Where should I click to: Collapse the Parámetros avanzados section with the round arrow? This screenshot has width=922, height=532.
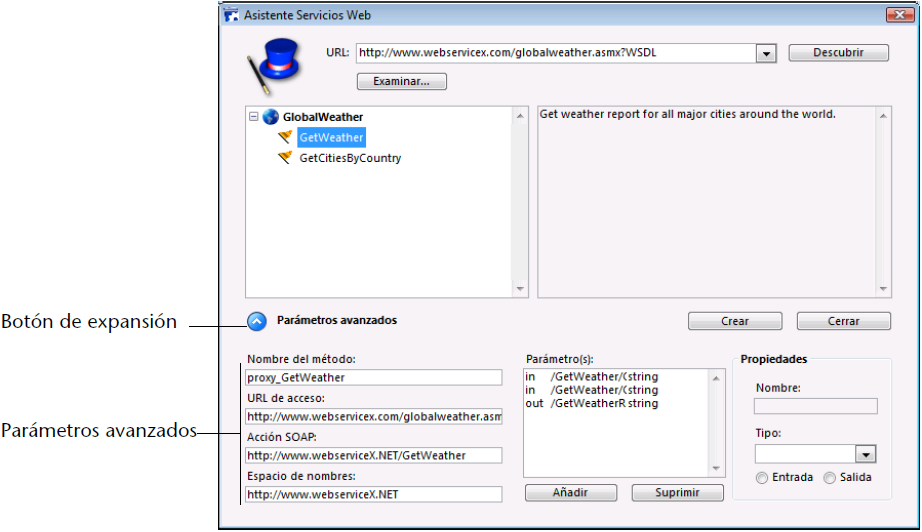point(256,321)
